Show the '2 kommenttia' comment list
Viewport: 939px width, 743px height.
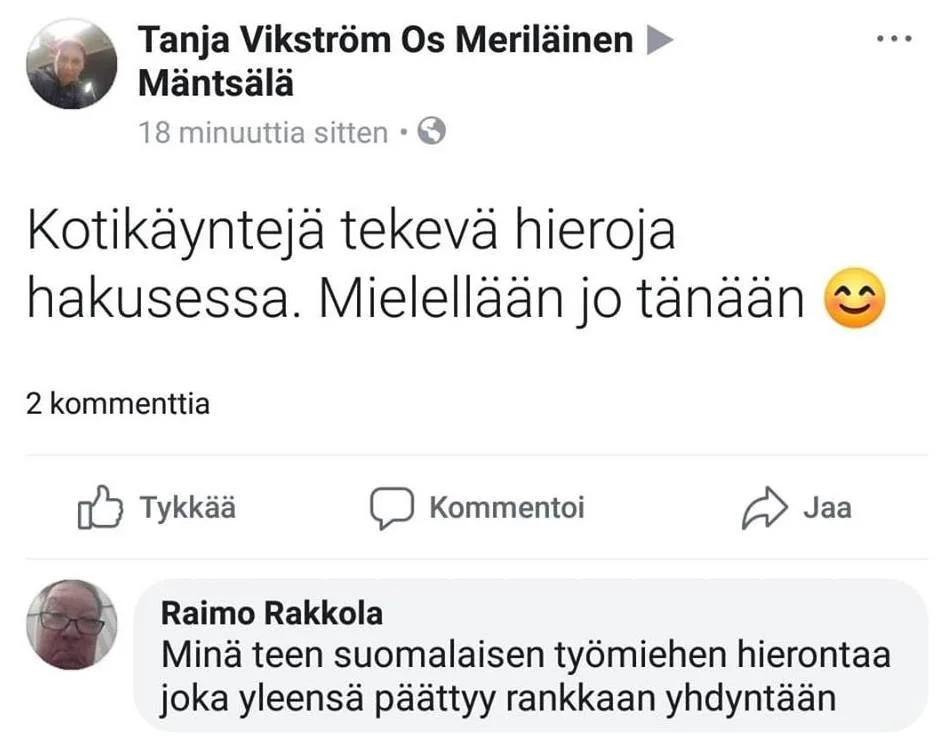[117, 404]
